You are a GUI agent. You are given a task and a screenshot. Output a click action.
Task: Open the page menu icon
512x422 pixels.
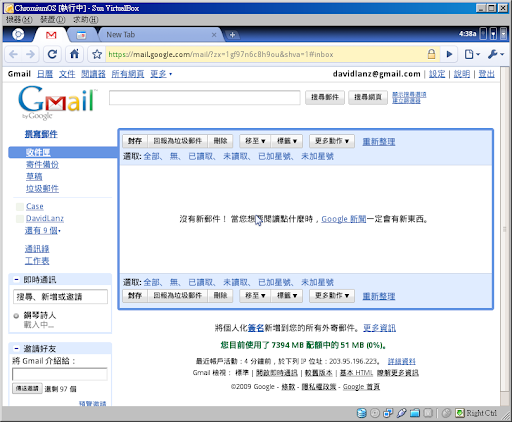click(x=472, y=54)
